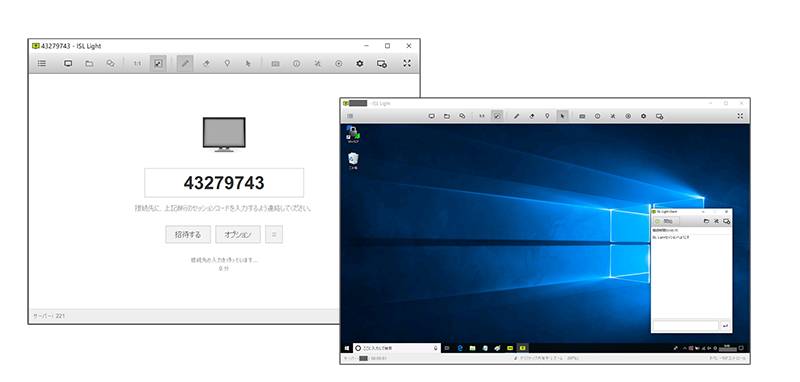The image size is (800, 382).
Task: Select marker pin tool in waiting window
Action: pyautogui.click(x=227, y=64)
